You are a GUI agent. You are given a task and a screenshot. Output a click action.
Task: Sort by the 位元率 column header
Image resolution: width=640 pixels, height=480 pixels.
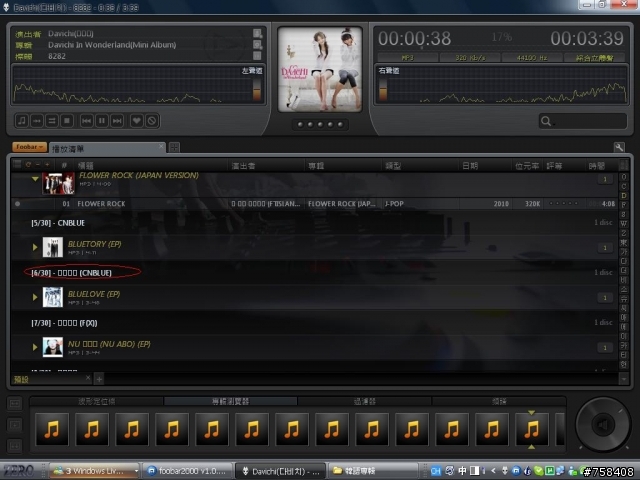coord(527,166)
